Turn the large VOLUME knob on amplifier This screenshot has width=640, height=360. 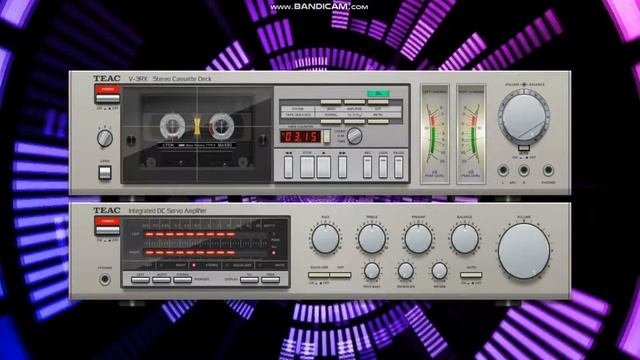click(x=524, y=251)
